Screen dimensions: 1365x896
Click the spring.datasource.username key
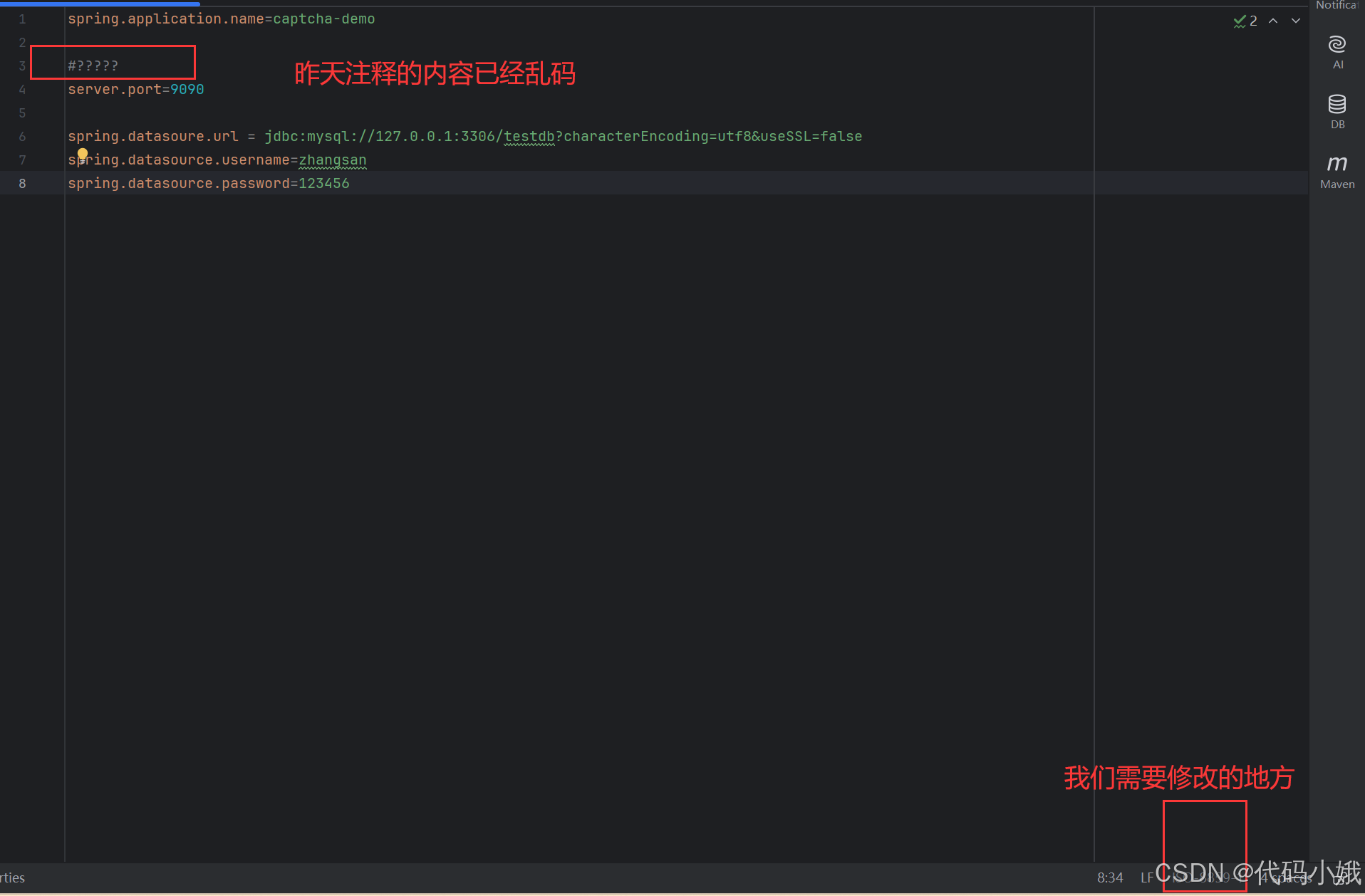click(179, 160)
